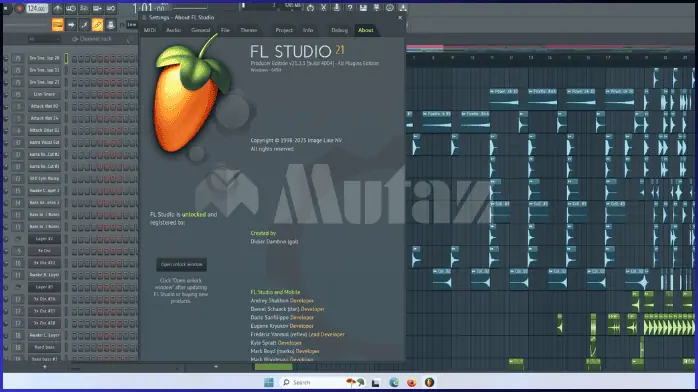Open the Debug settings tab
The image size is (698, 392).
(339, 30)
